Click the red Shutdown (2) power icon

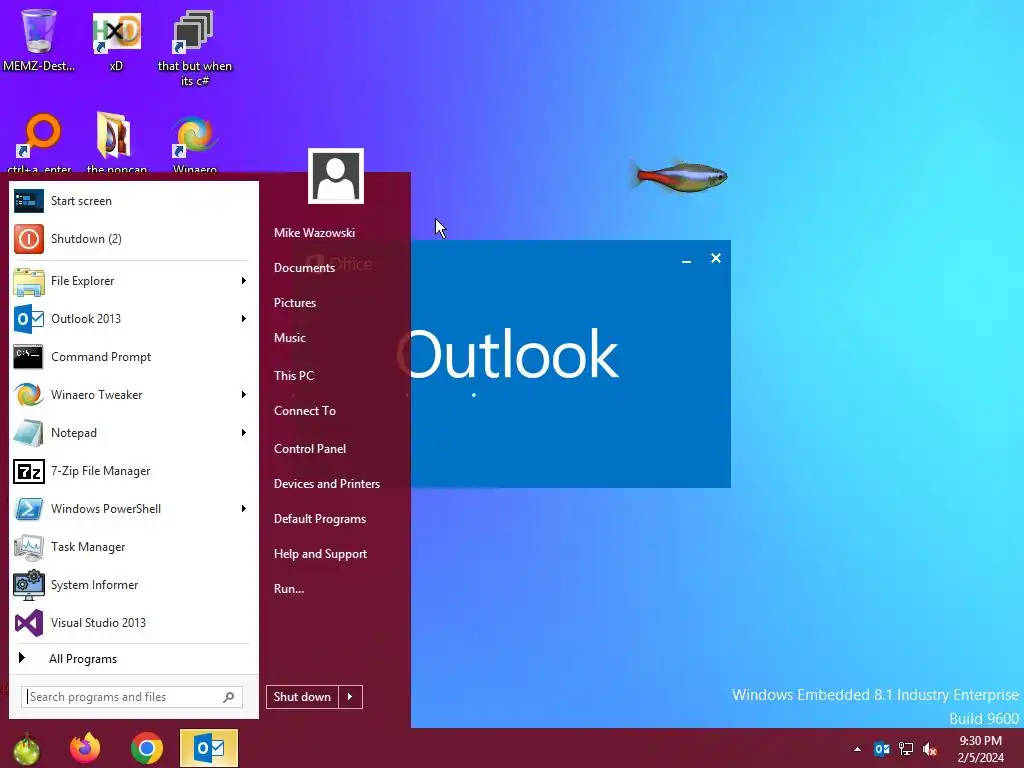(x=29, y=239)
